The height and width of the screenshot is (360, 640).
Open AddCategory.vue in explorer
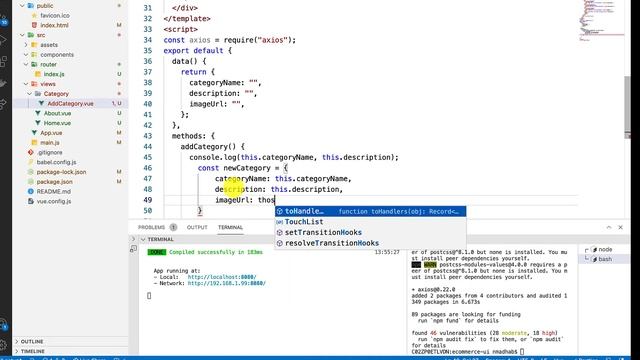(70, 104)
